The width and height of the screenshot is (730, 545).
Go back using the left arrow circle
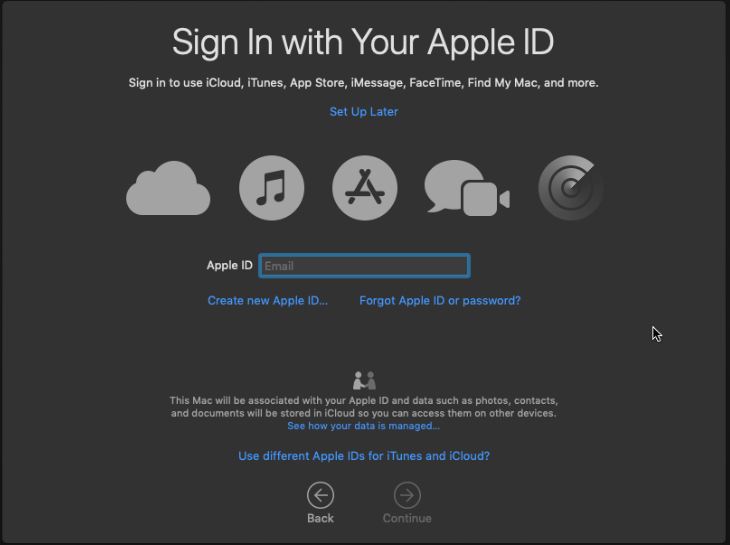320,495
